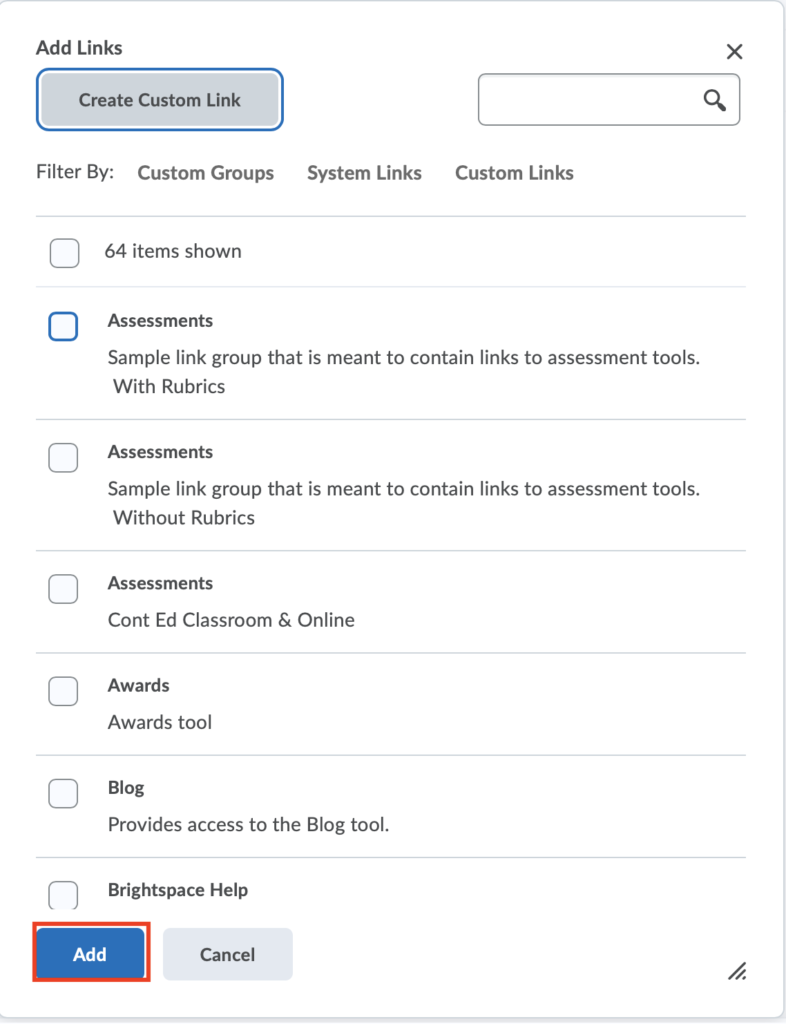
Task: Check Assessments With Rubrics checkbox
Action: (63, 326)
